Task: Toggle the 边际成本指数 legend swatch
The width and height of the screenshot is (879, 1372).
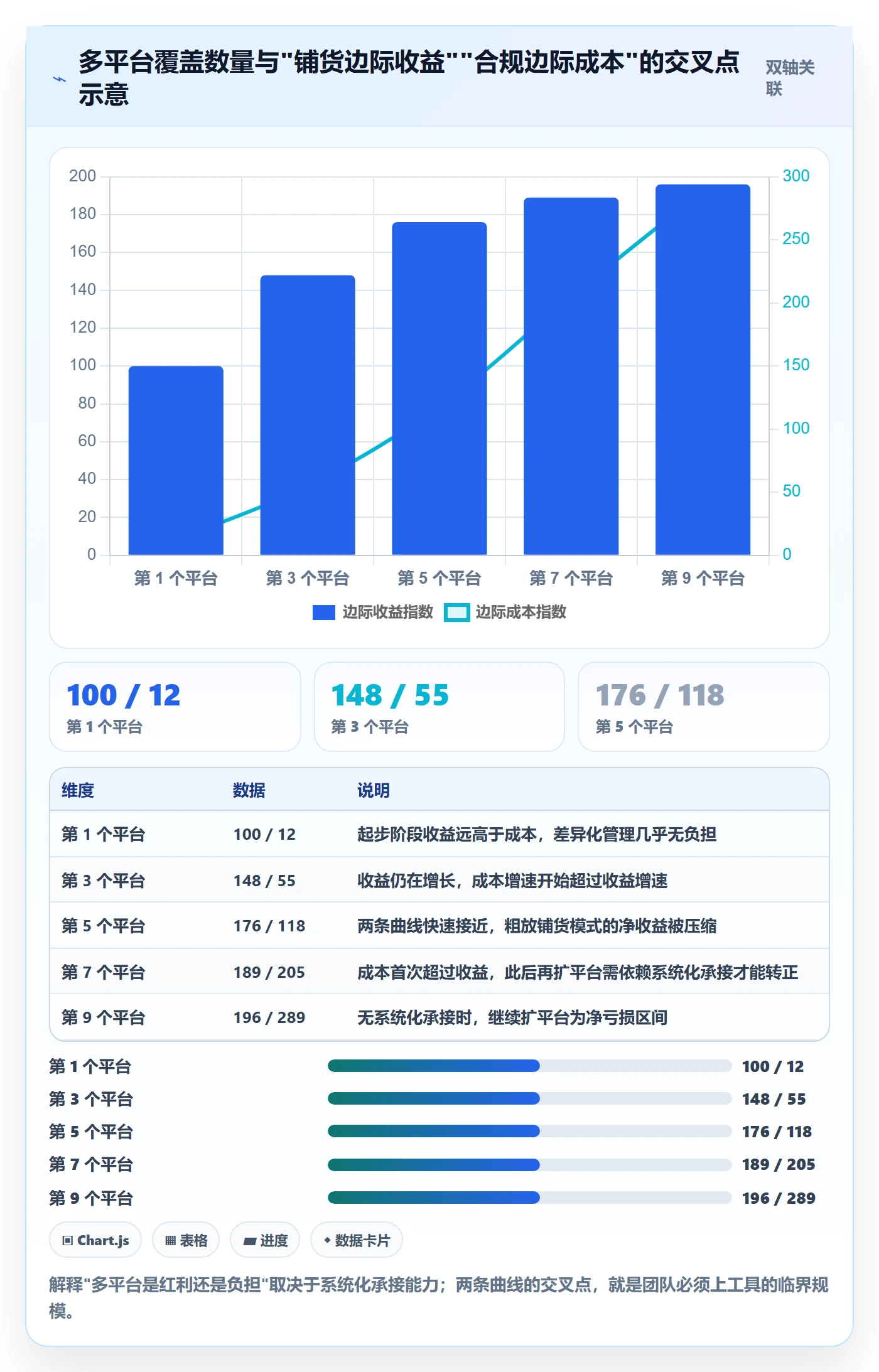Action: (x=456, y=613)
